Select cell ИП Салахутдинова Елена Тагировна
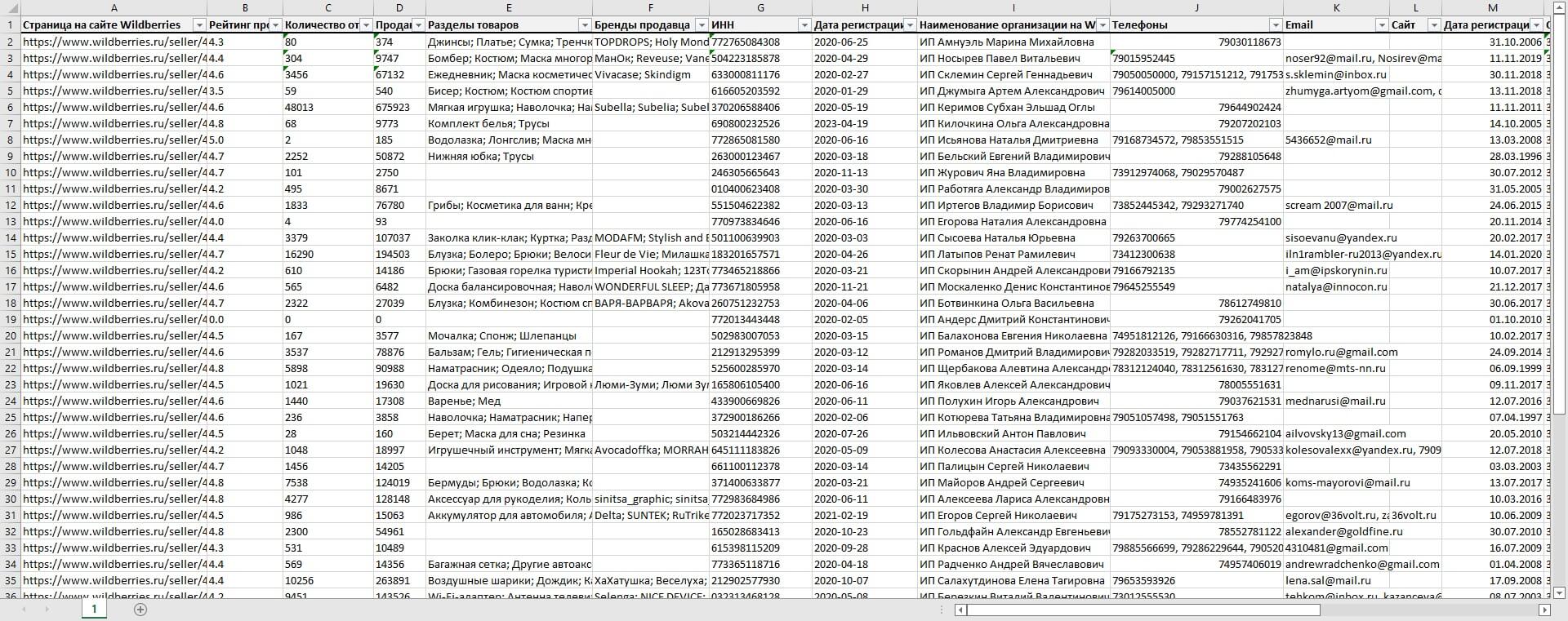 click(1013, 580)
